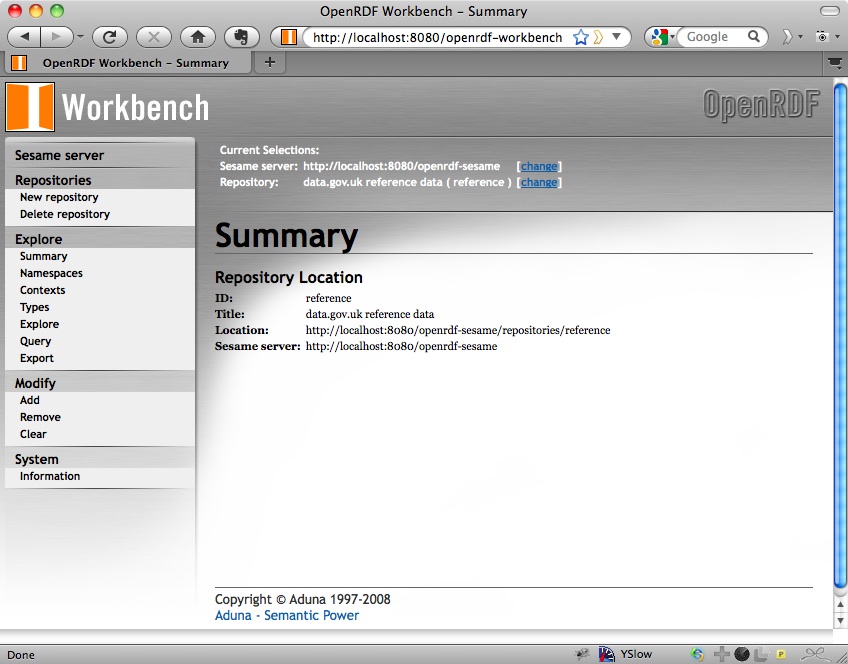Click the Modify section header
The width and height of the screenshot is (848, 664).
(x=35, y=383)
